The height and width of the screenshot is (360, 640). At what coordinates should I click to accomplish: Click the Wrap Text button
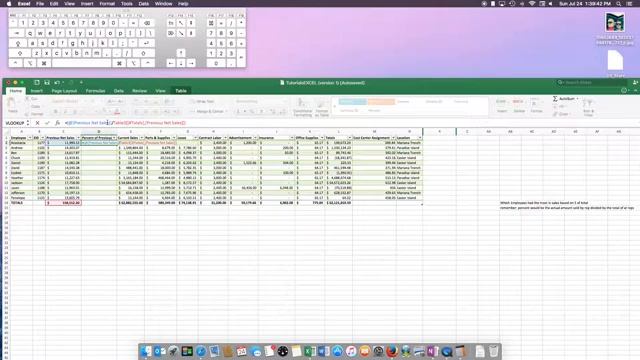tap(202, 101)
